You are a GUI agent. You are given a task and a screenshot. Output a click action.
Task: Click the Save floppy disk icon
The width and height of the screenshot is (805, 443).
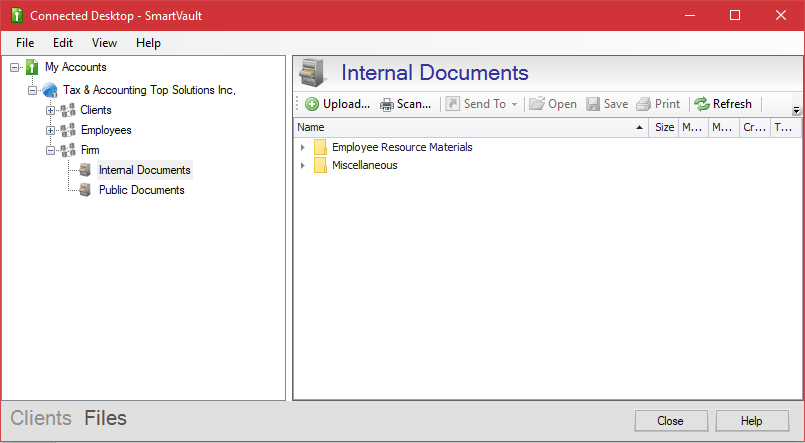pyautogui.click(x=593, y=104)
